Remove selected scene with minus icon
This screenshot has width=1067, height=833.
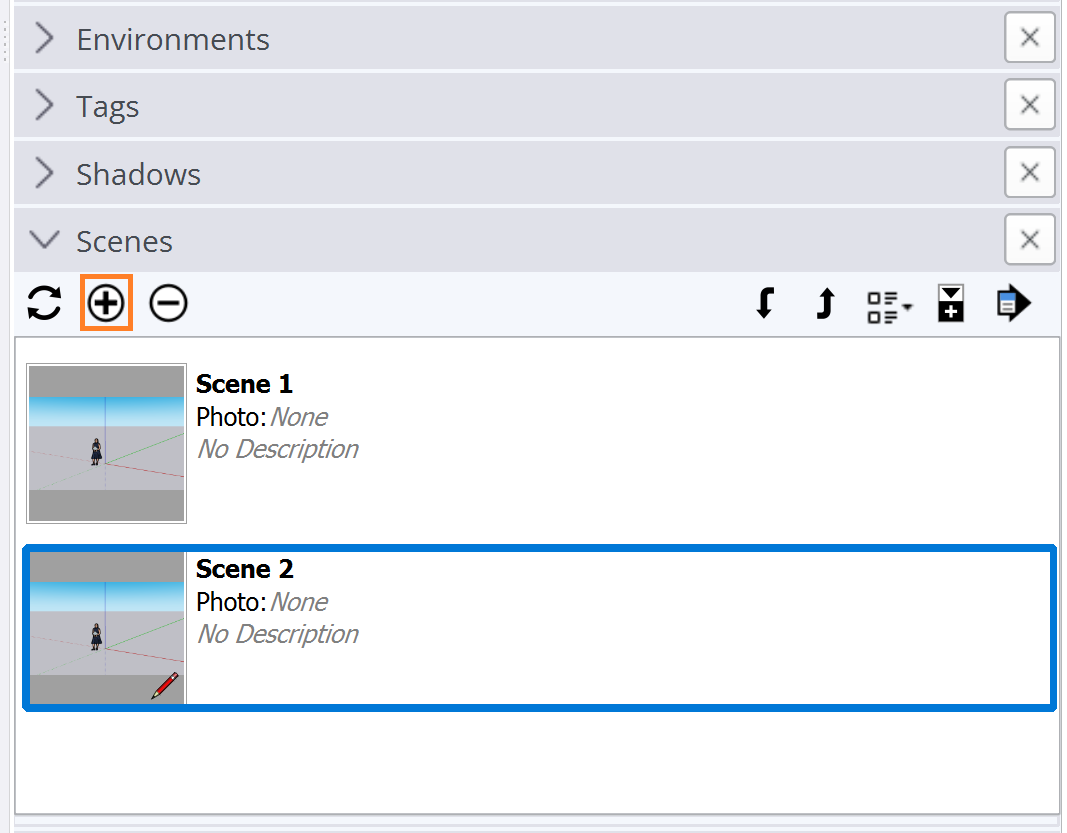tap(168, 303)
